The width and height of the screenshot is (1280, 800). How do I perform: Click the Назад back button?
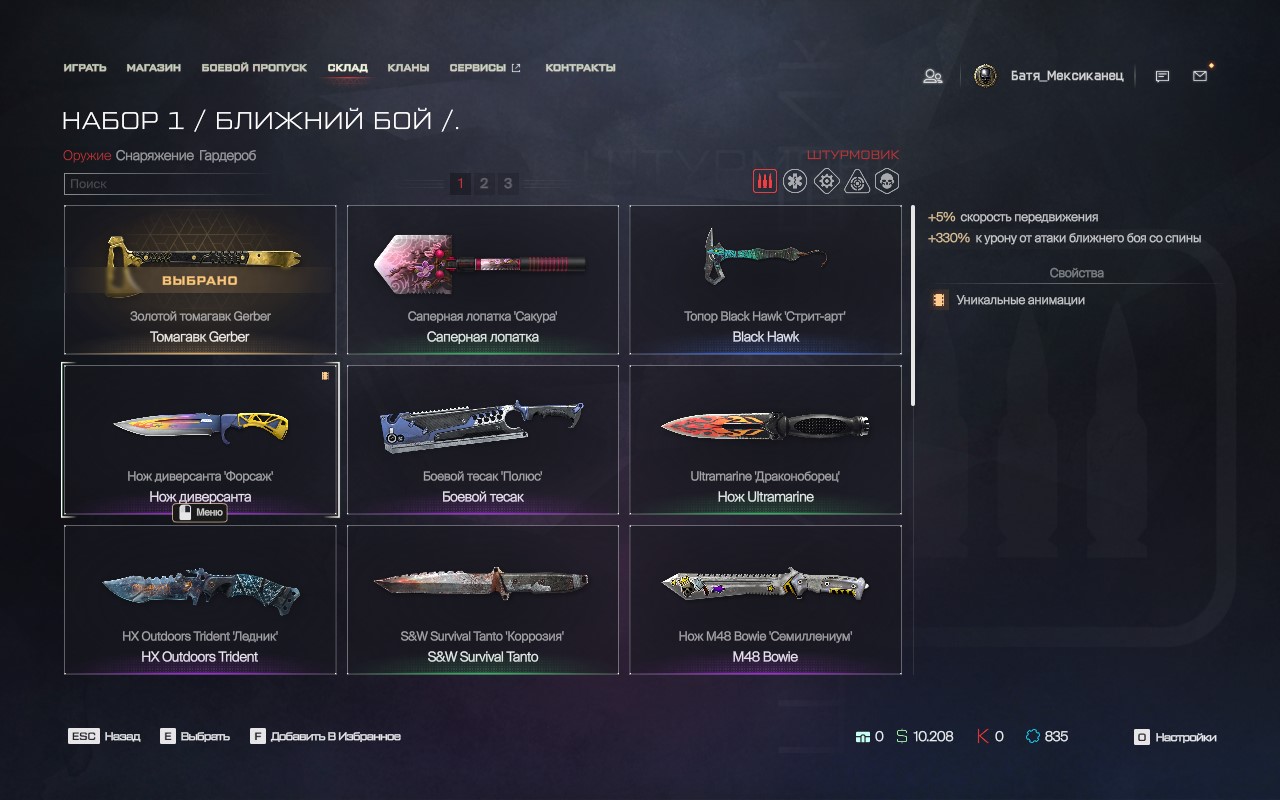point(104,736)
